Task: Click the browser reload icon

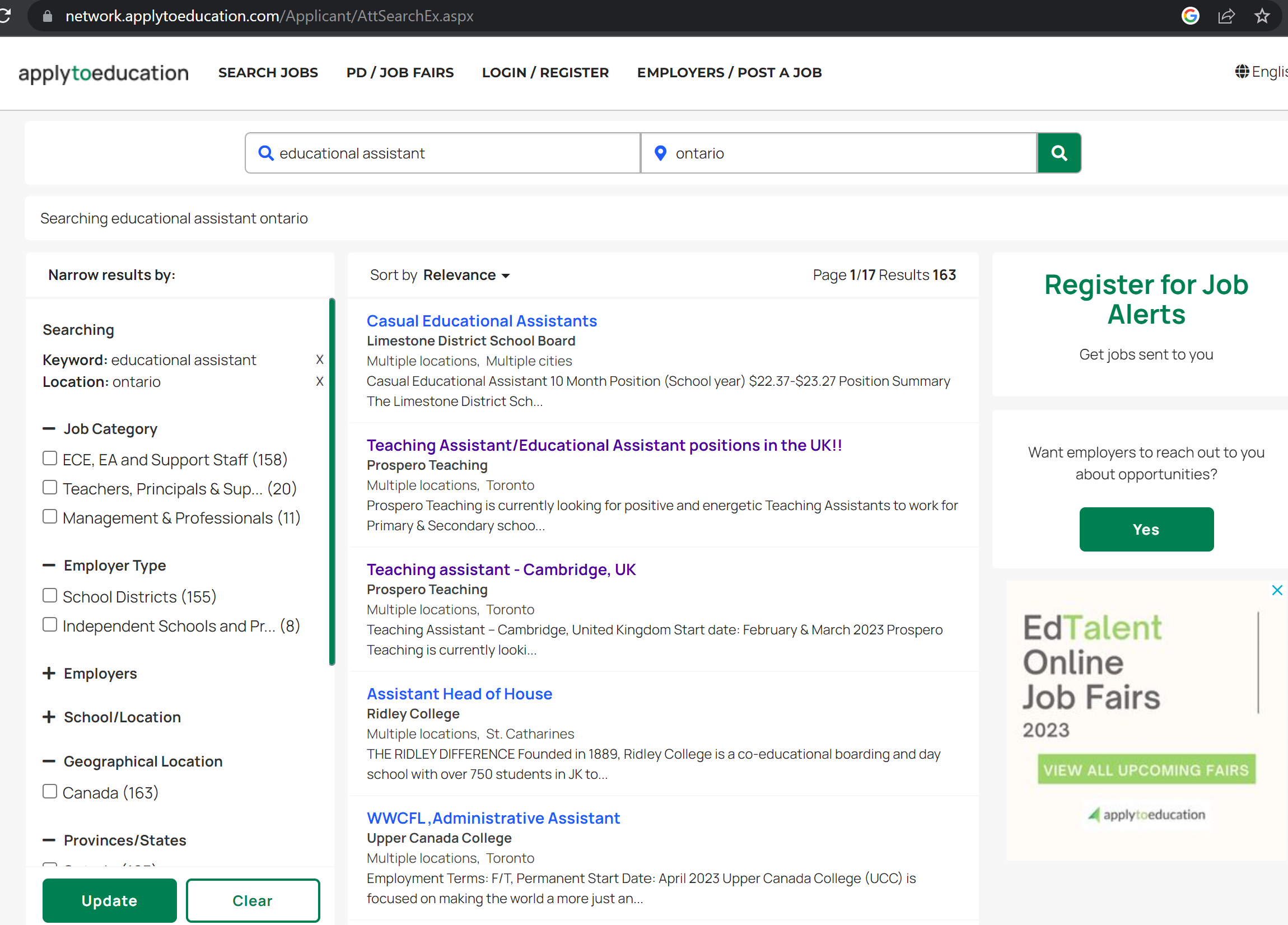Action: [4, 15]
